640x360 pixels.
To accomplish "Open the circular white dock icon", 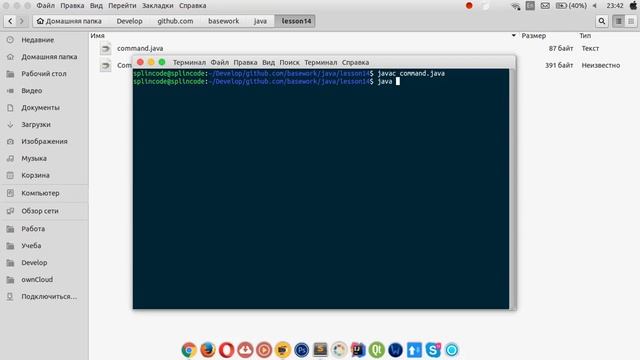I will click(339, 350).
